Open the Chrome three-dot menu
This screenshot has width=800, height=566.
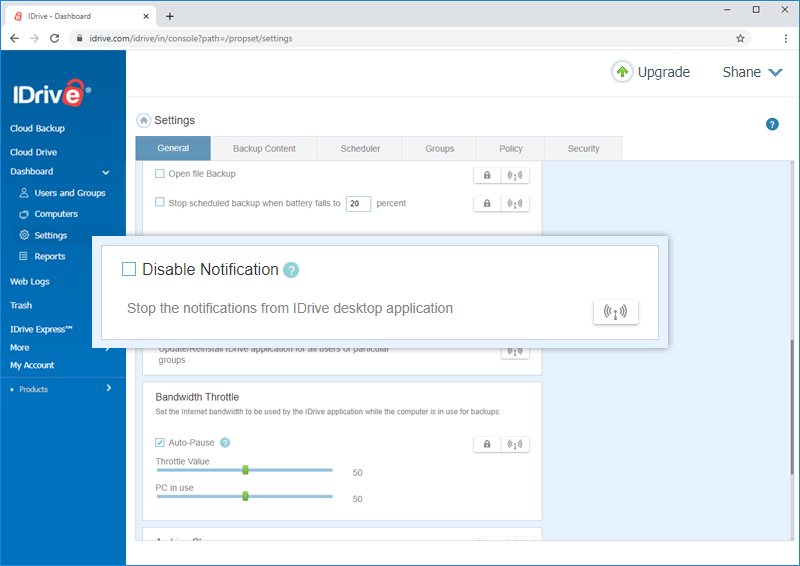786,38
